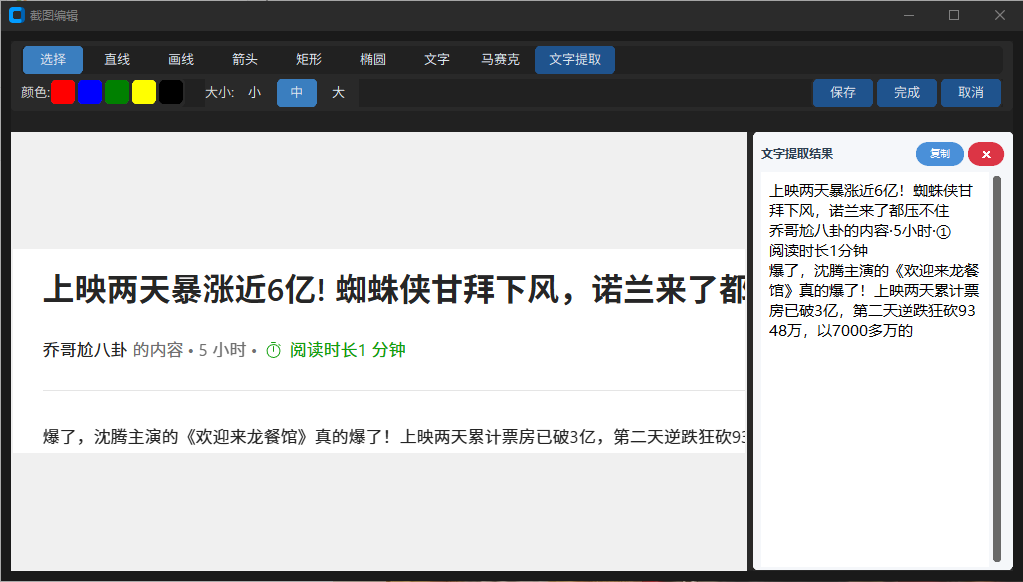
Task: Pick the yellow color swatch
Action: point(144,93)
